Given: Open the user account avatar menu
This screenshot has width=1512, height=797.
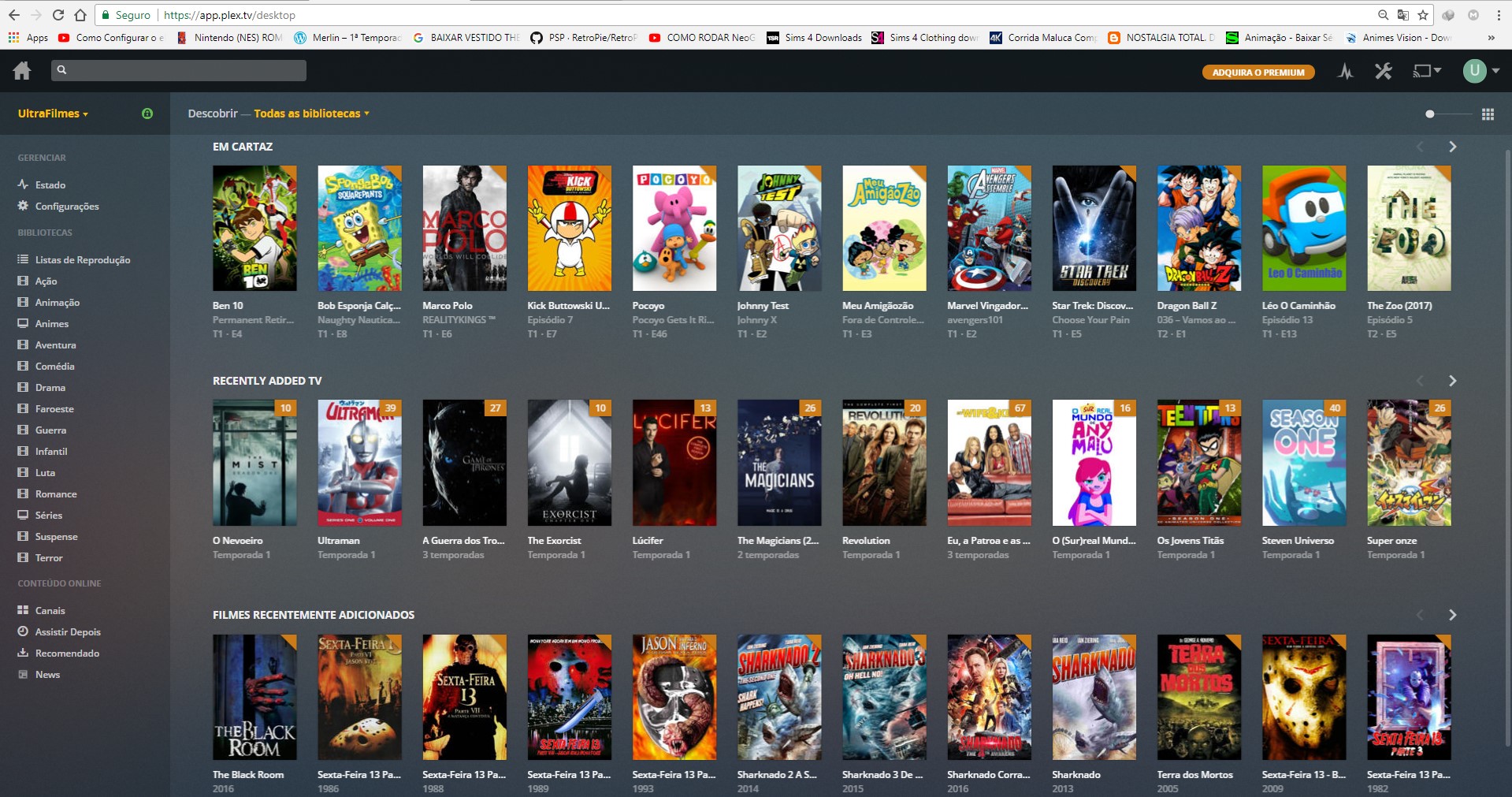Looking at the screenshot, I should coord(1480,71).
